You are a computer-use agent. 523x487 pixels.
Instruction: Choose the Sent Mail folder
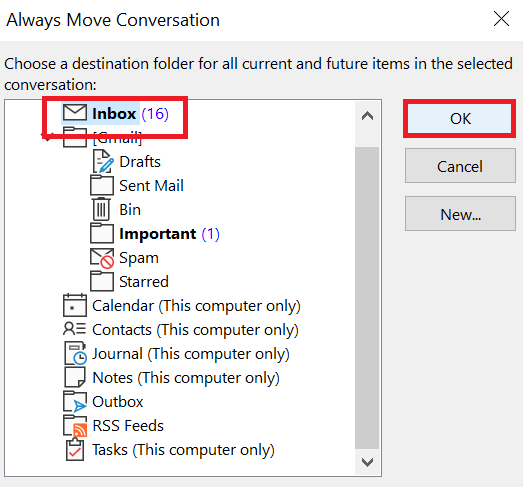[151, 186]
